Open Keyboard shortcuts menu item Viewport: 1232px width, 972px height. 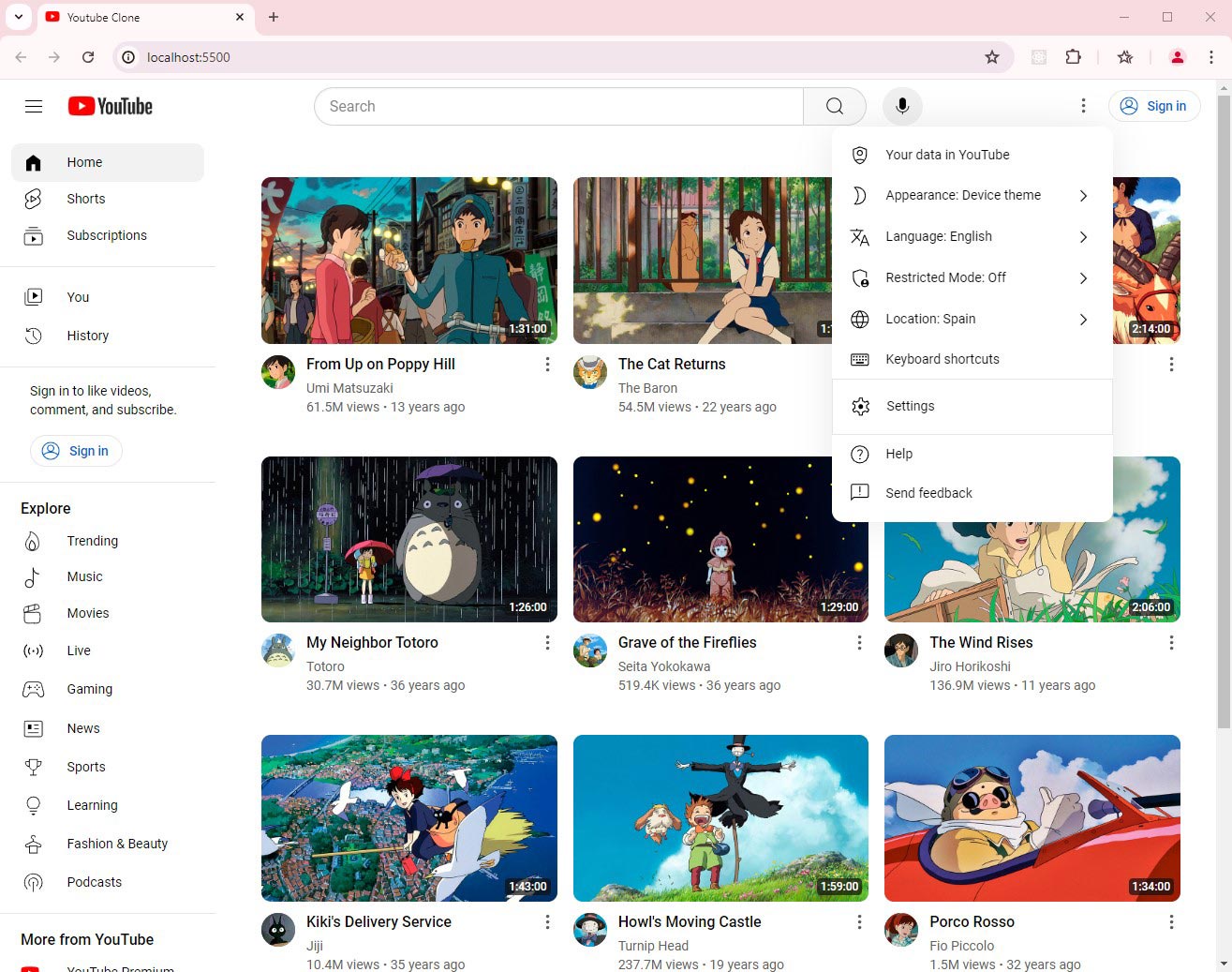pyautogui.click(x=972, y=359)
